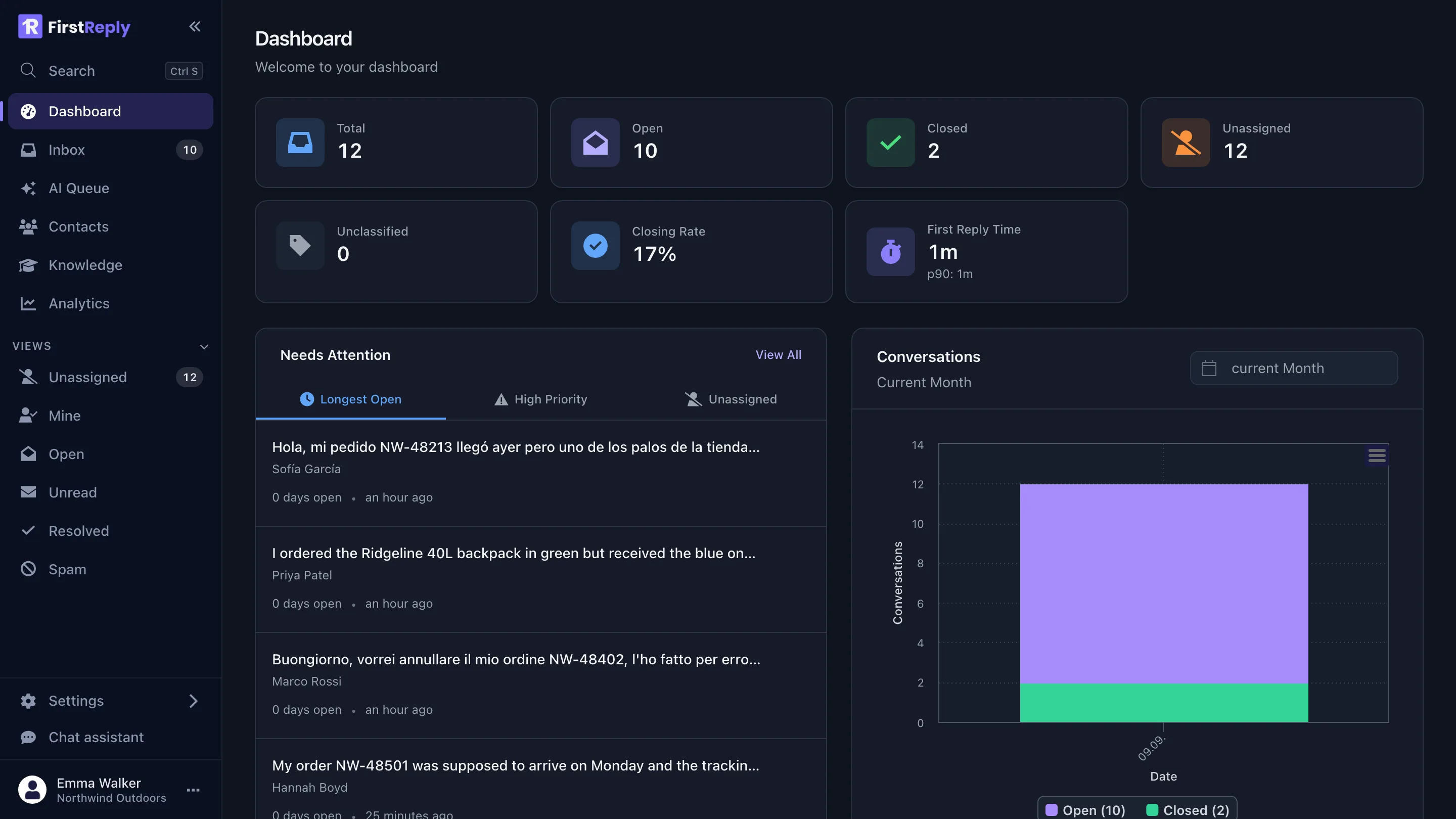Switch to the Unassigned tab in Needs Attention
1456x819 pixels.
click(731, 399)
